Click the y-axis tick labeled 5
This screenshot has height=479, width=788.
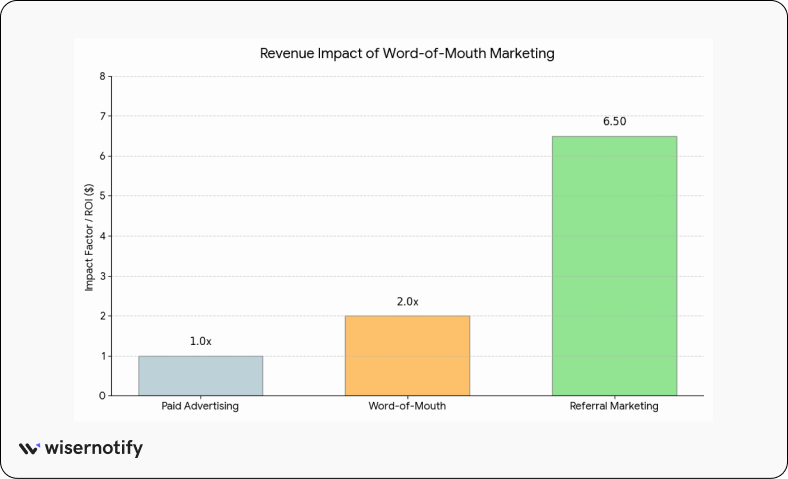(x=102, y=196)
